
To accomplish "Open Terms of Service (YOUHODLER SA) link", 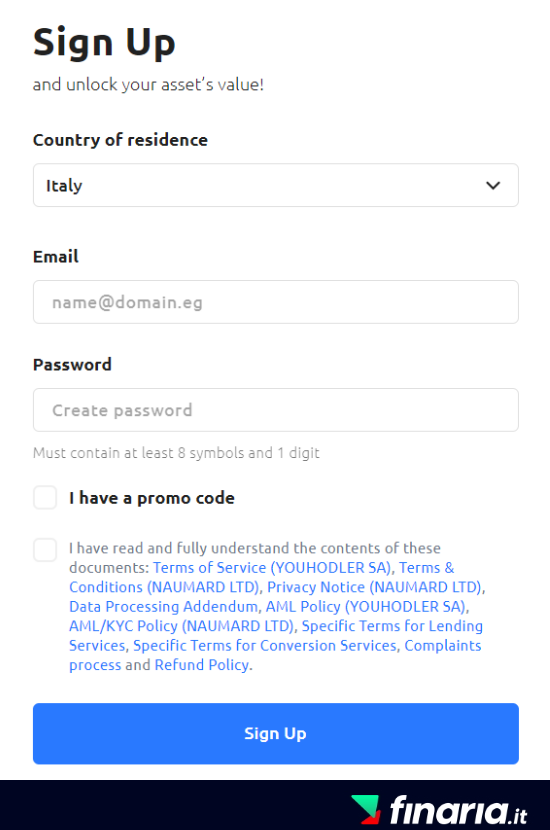I will [272, 567].
